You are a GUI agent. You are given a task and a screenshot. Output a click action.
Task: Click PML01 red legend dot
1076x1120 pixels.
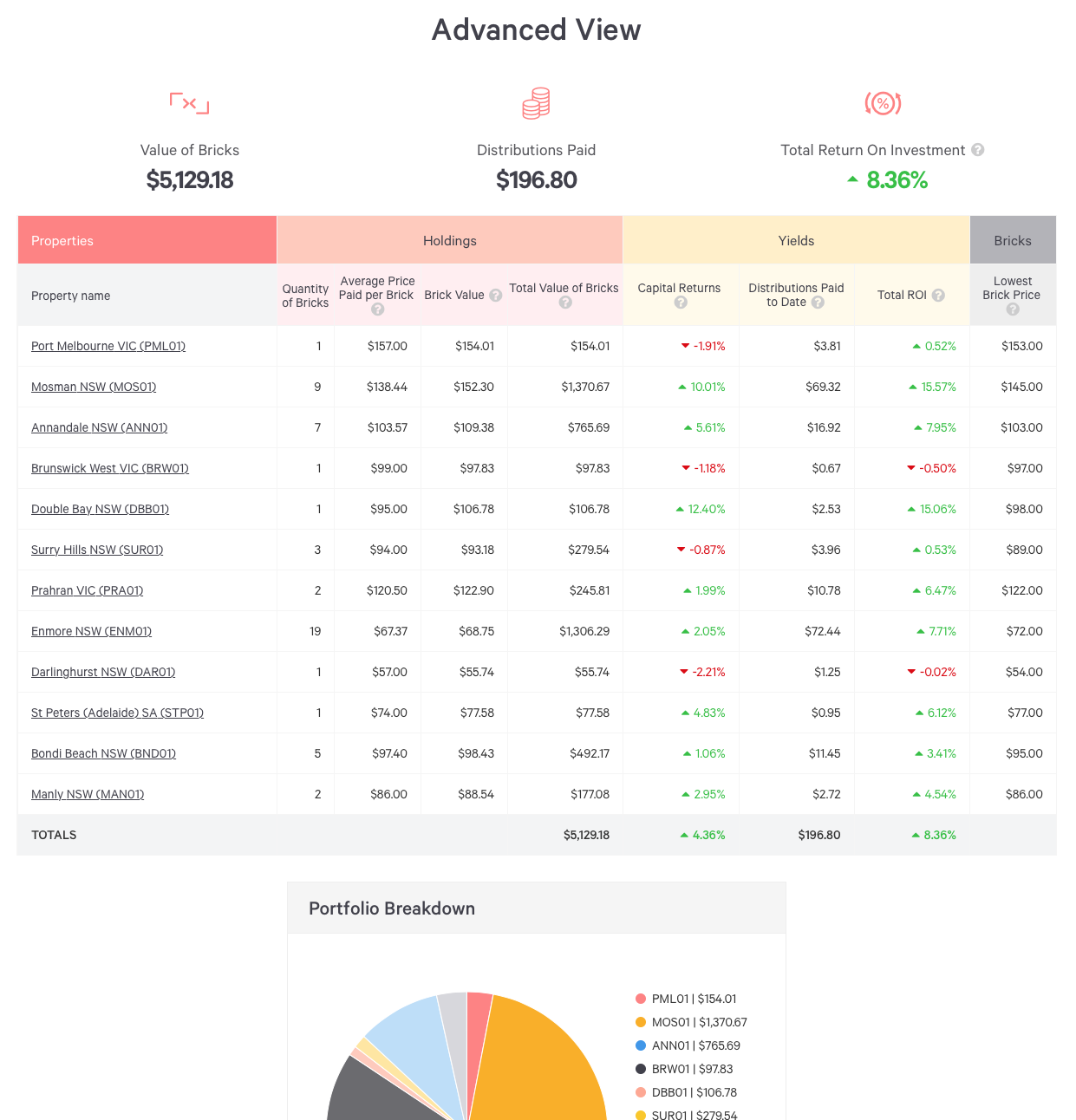[641, 999]
